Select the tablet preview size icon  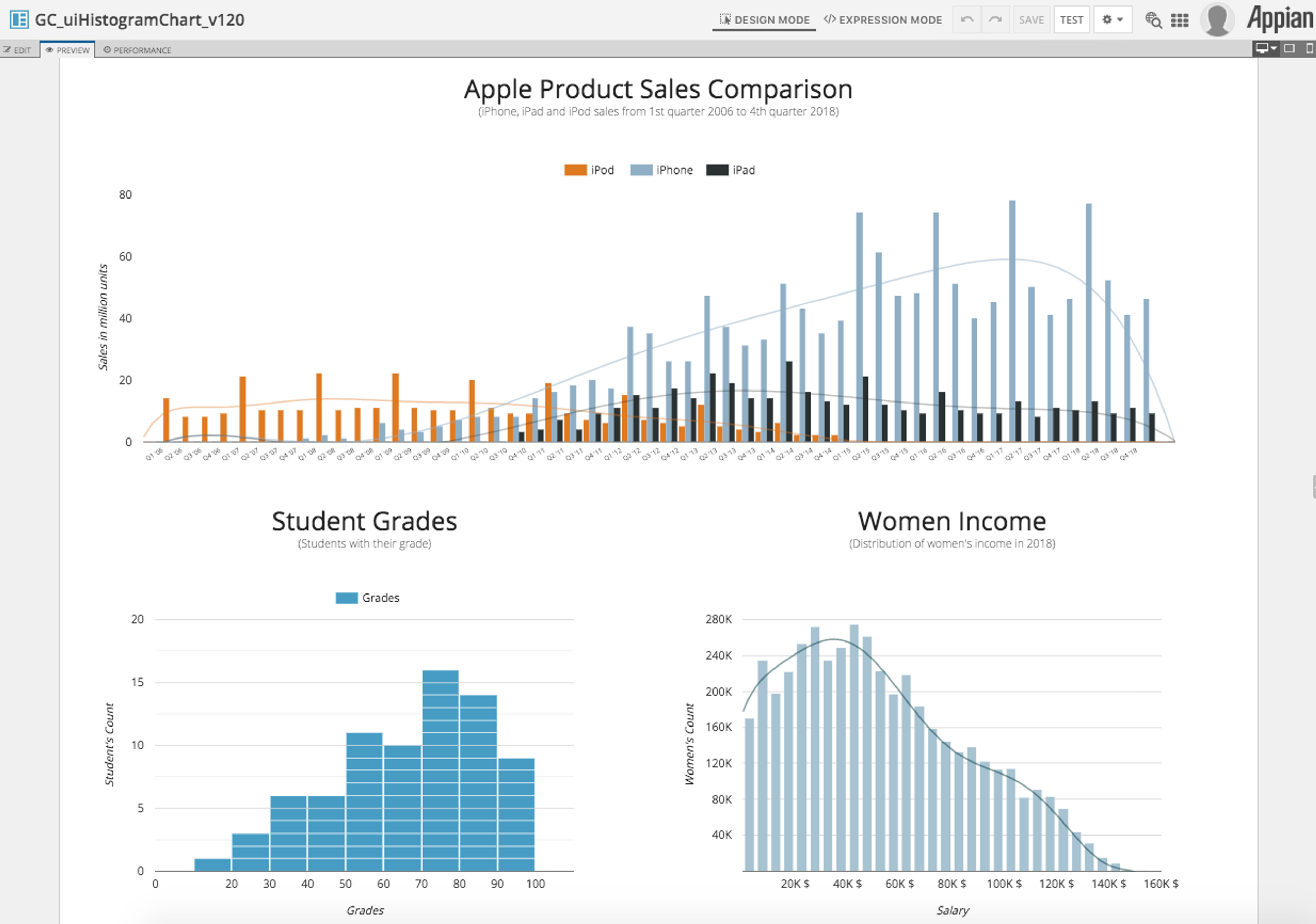(1290, 48)
